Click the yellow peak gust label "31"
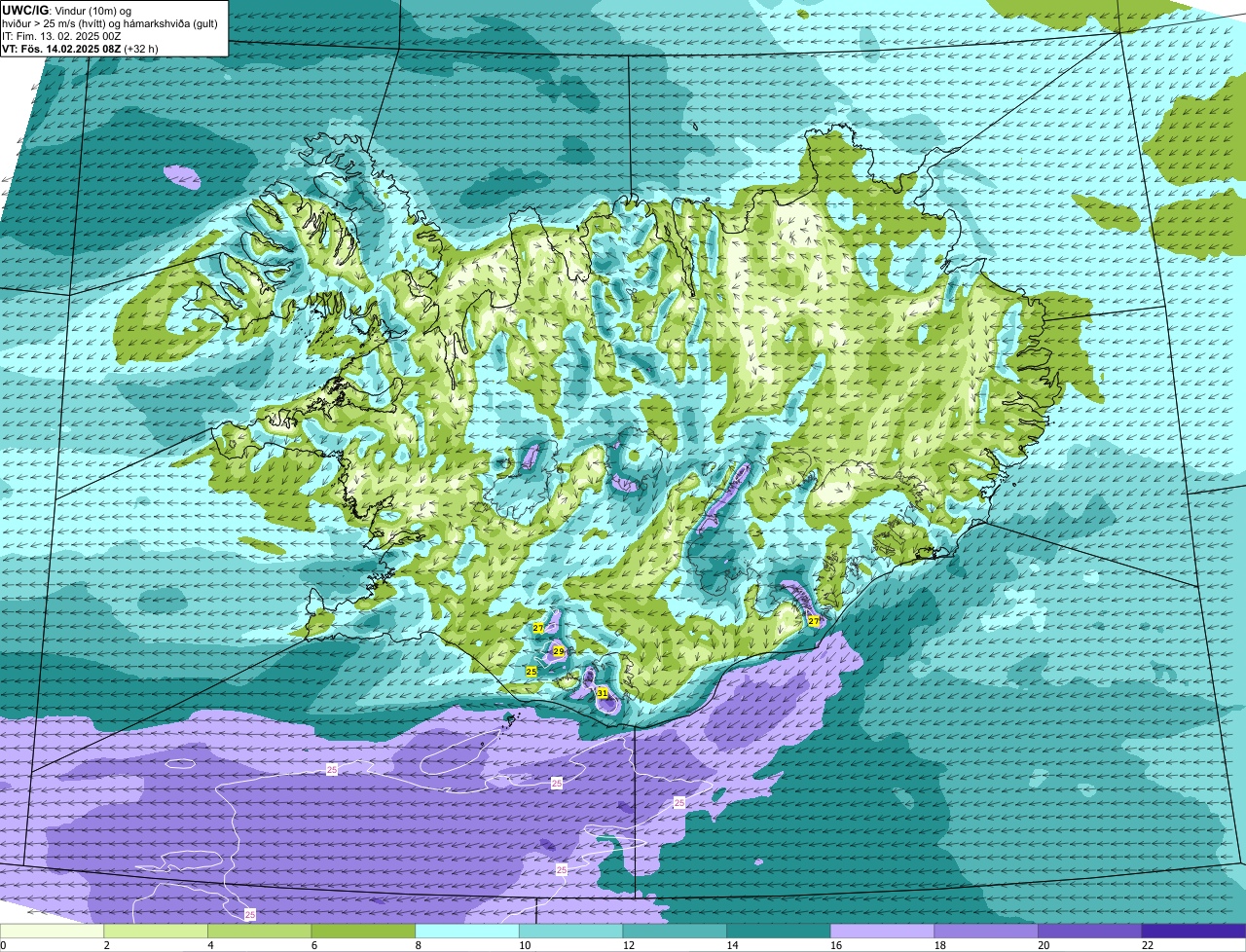 [603, 693]
